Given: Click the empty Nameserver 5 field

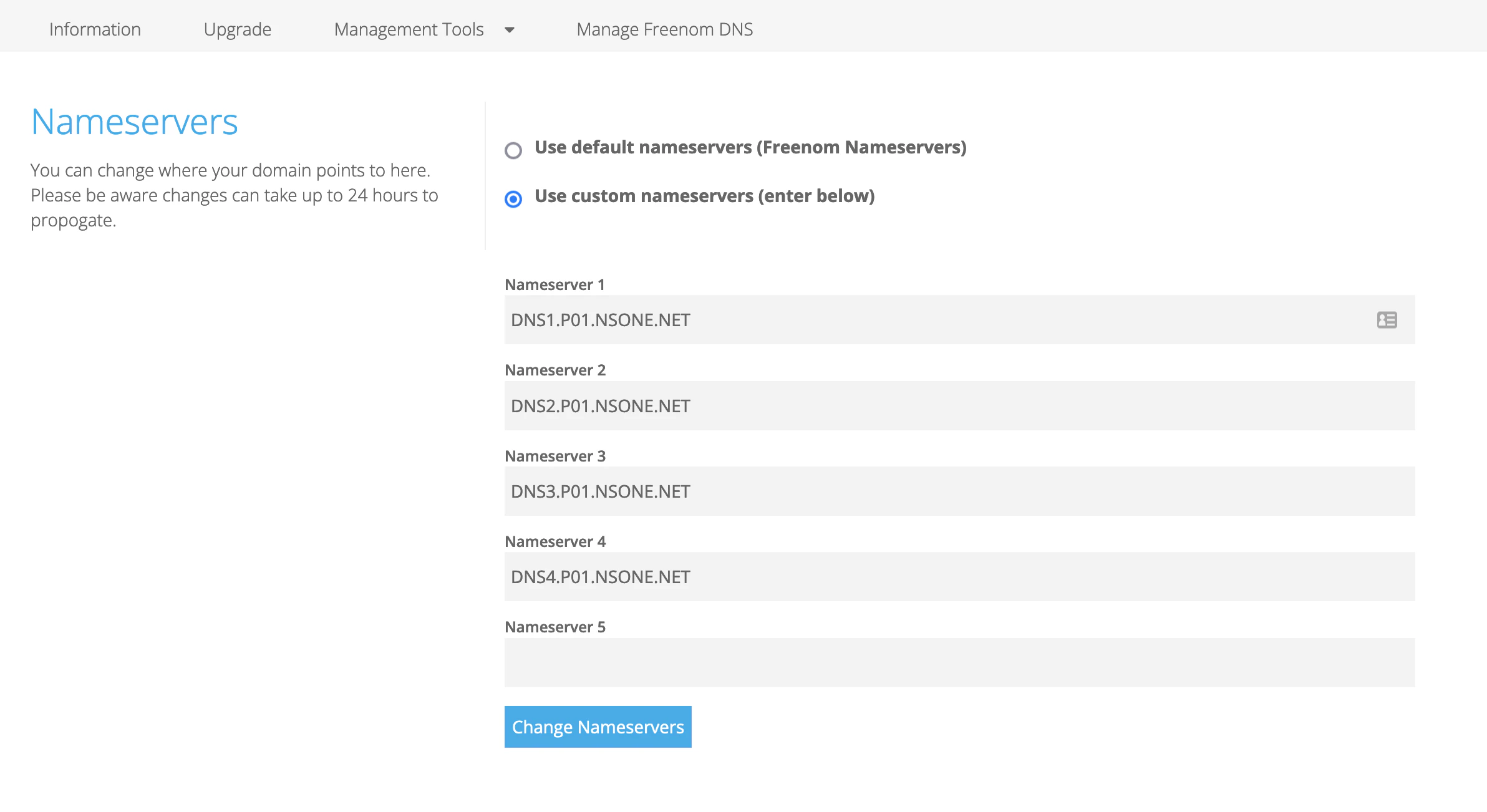Looking at the screenshot, I should pos(959,662).
